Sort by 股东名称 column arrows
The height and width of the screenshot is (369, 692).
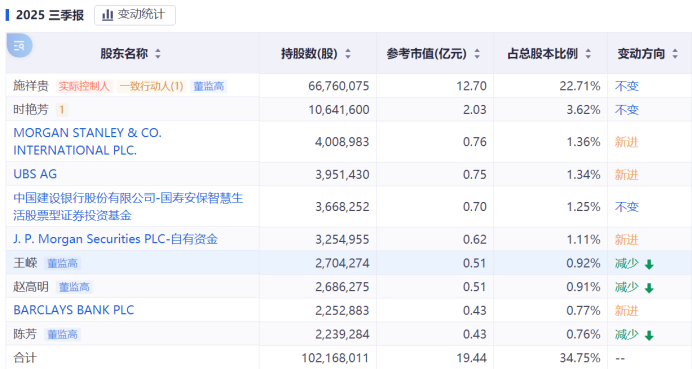[158, 54]
